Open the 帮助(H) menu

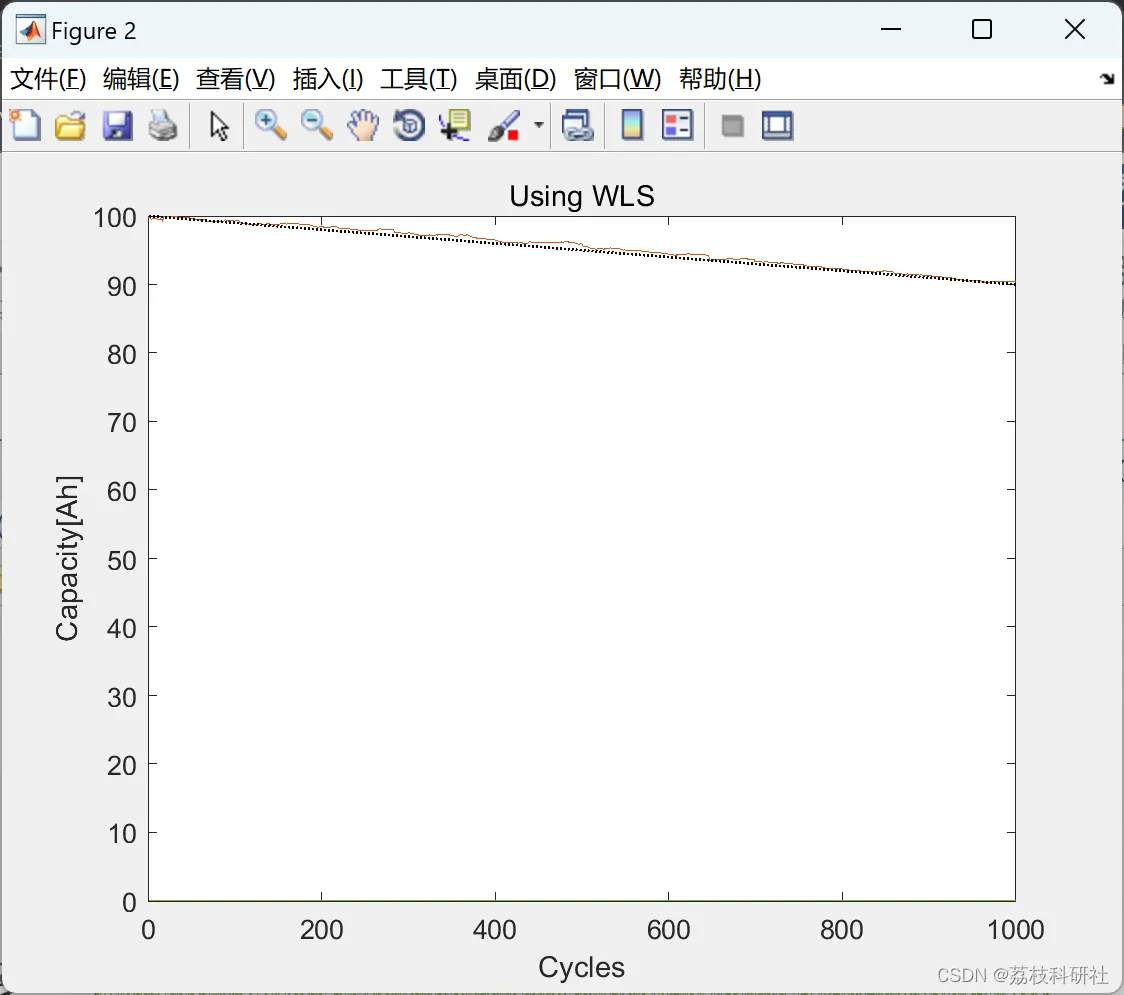(x=720, y=79)
